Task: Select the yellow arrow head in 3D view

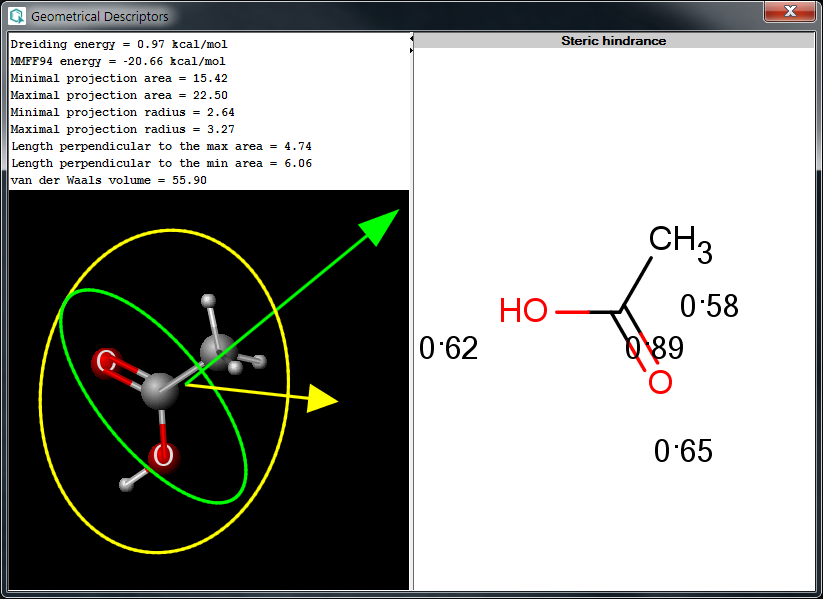Action: [x=322, y=399]
